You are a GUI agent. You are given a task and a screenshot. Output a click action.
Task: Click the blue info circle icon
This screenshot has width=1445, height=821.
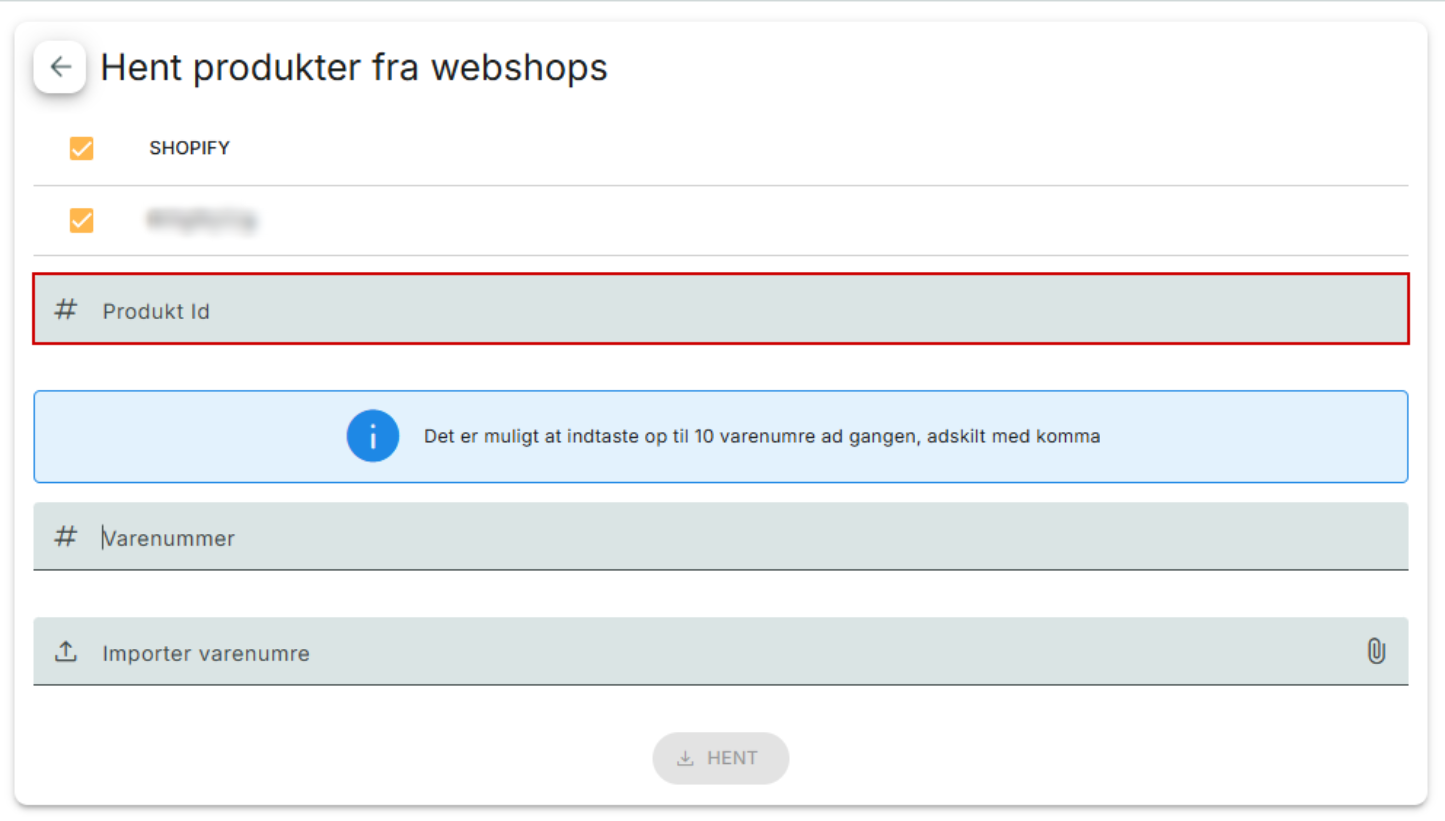[373, 437]
